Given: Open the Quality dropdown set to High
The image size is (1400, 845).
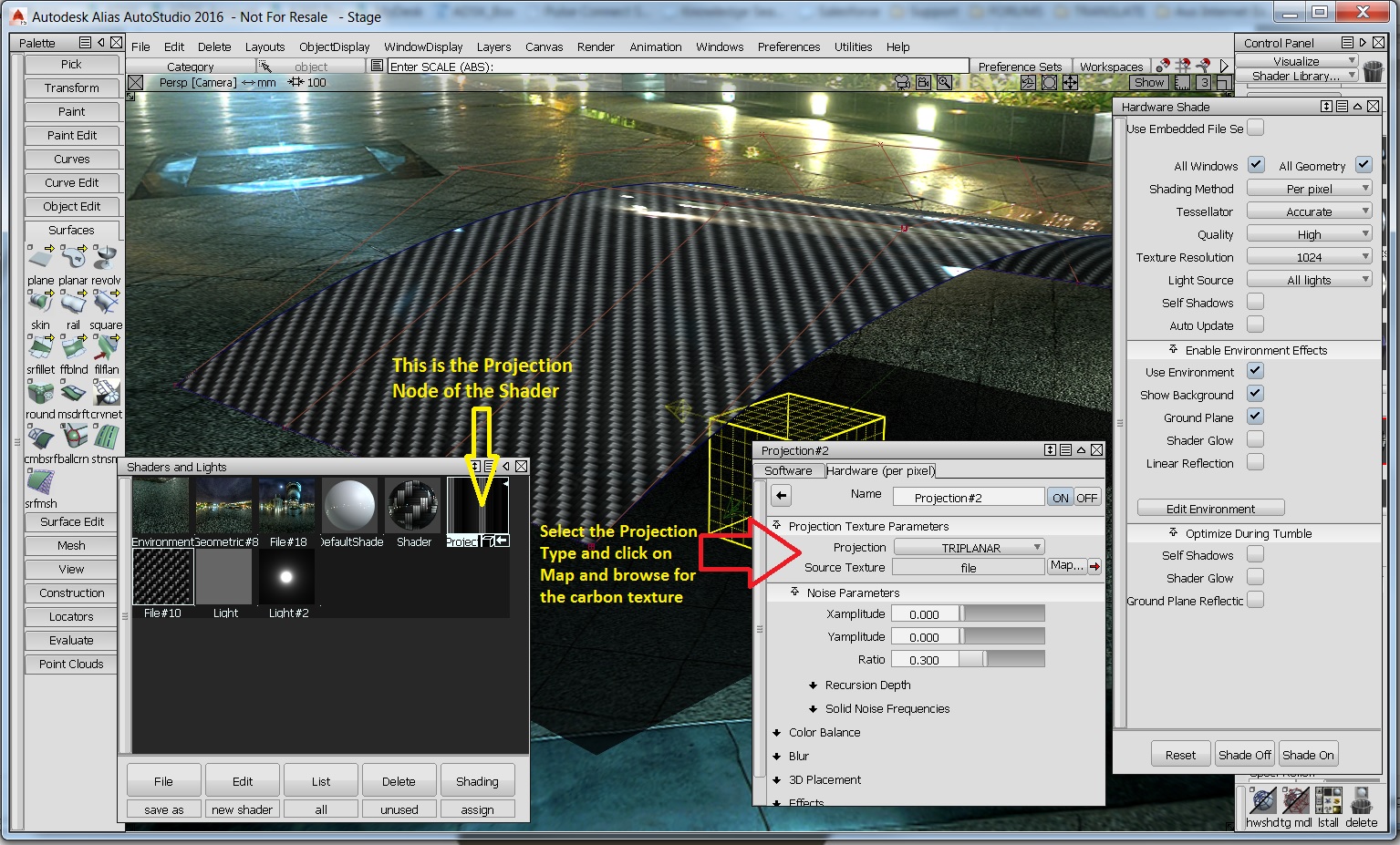Looking at the screenshot, I should coord(1309,233).
